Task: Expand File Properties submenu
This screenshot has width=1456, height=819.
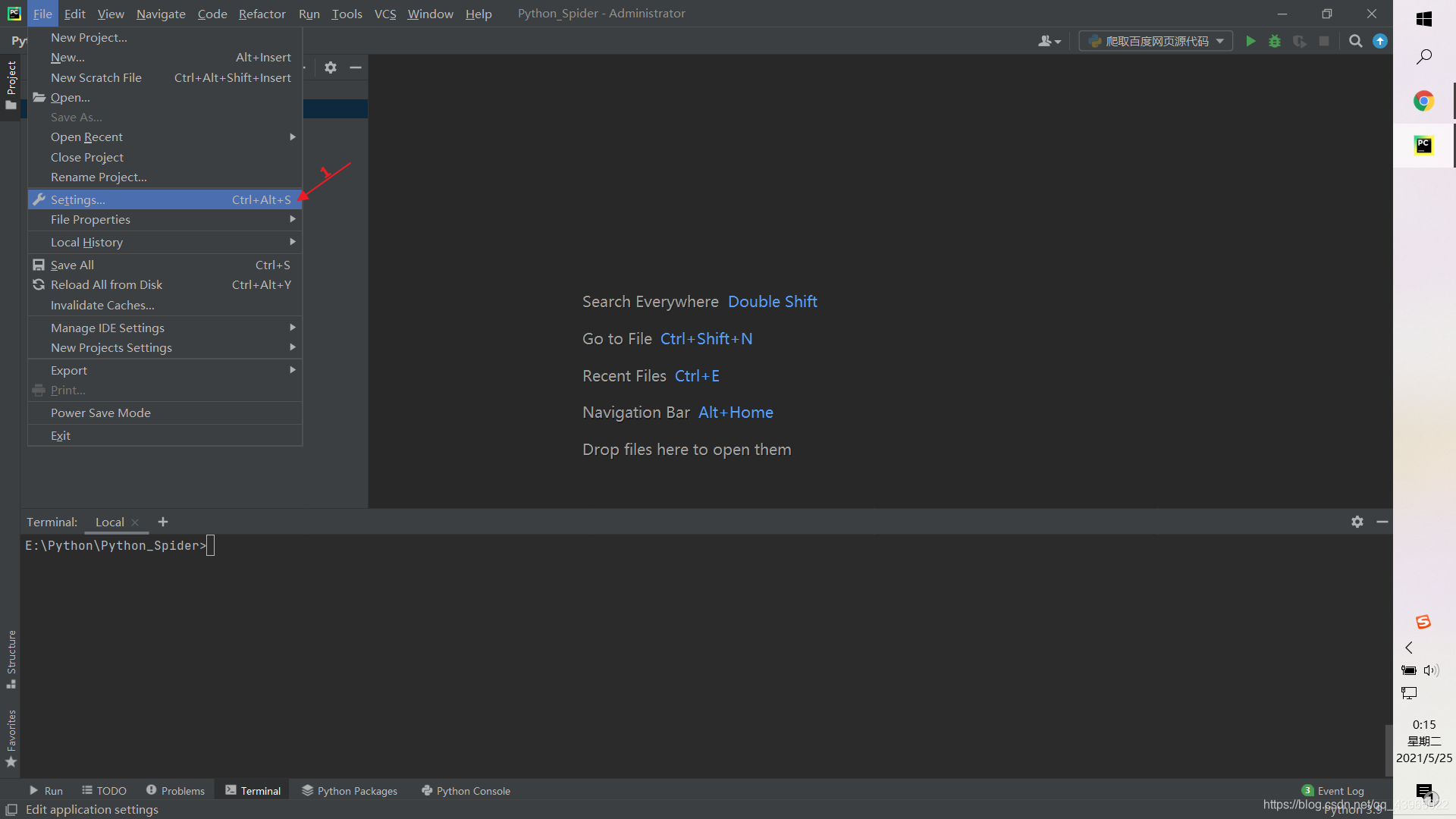Action: point(165,219)
